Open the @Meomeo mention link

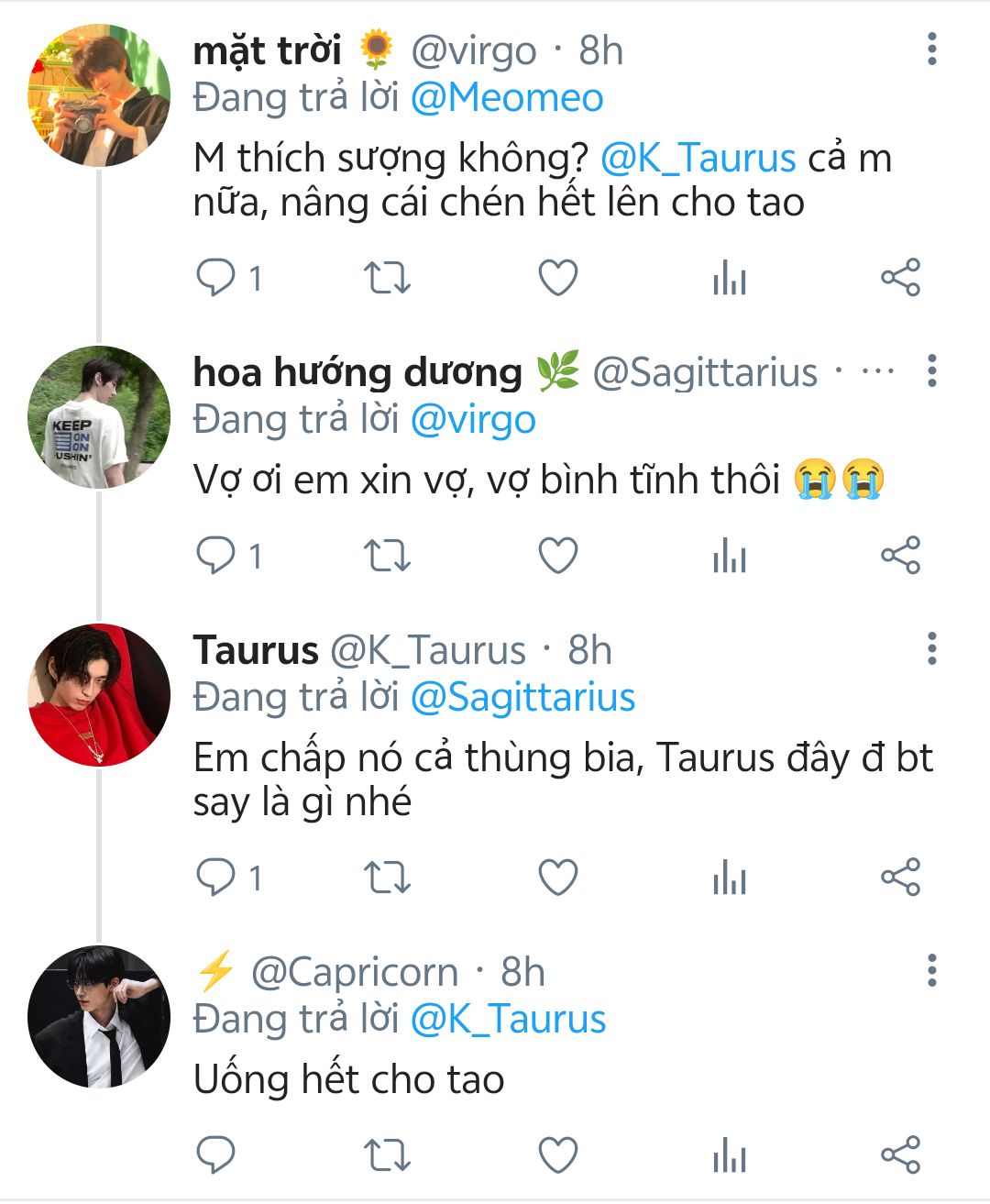coord(507,98)
